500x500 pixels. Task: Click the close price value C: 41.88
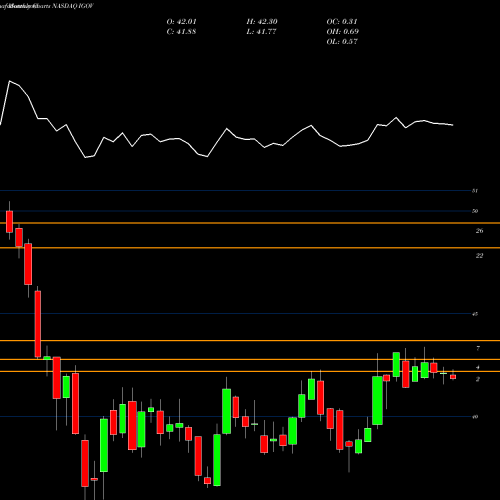pyautogui.click(x=181, y=32)
